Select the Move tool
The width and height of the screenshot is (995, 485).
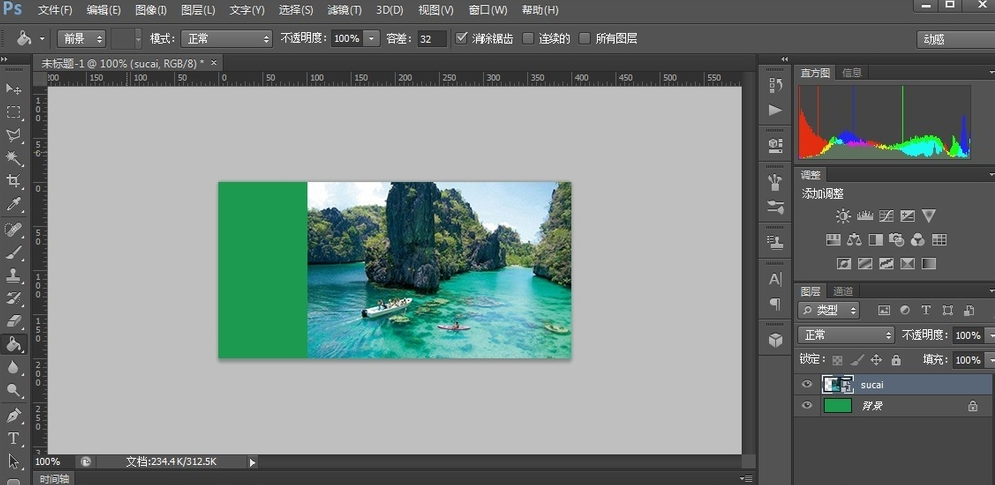14,90
